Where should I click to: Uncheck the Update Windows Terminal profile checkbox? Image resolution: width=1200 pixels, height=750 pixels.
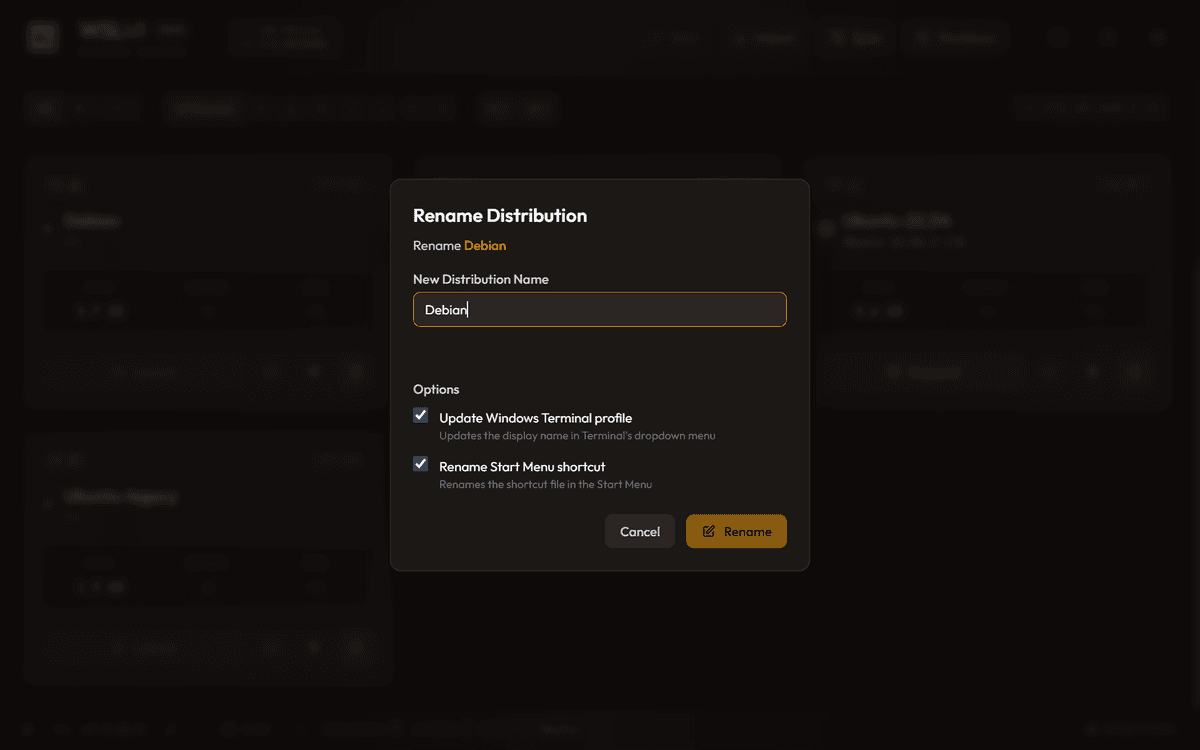click(421, 416)
